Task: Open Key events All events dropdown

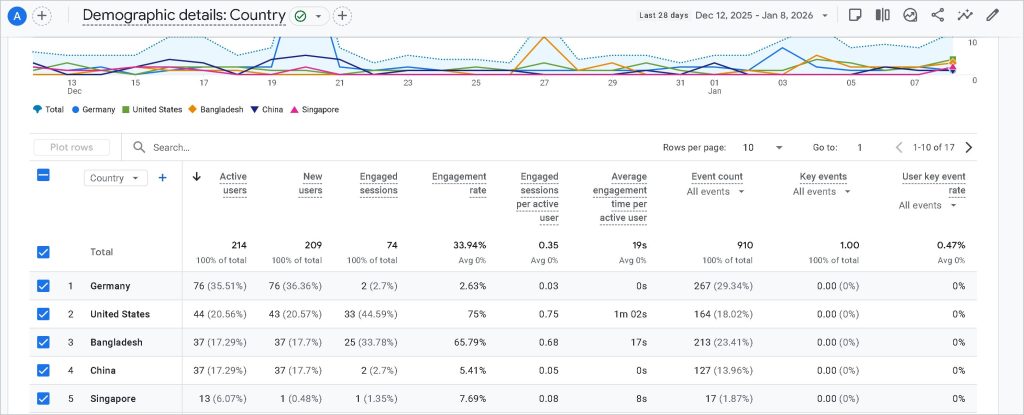Action: [x=822, y=191]
